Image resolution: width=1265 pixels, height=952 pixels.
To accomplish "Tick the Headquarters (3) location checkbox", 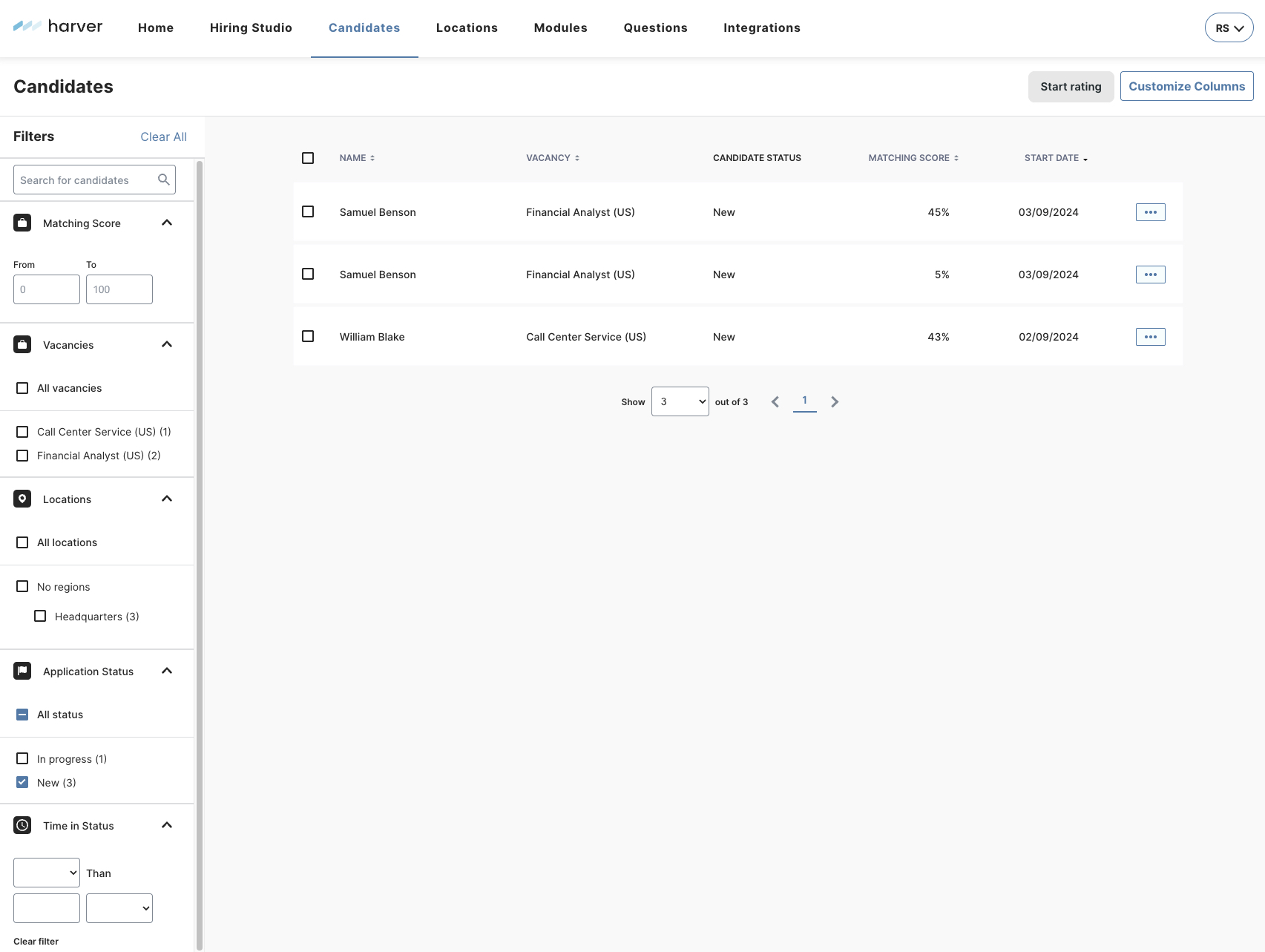I will pos(40,616).
